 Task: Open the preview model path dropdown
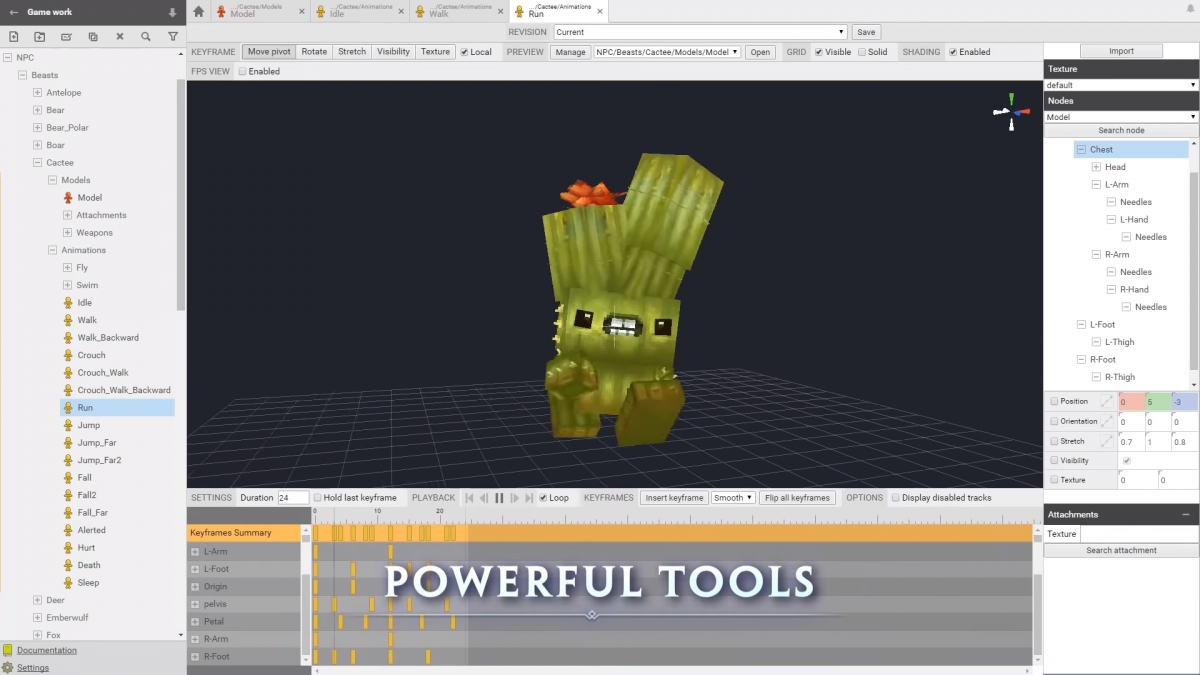click(667, 52)
